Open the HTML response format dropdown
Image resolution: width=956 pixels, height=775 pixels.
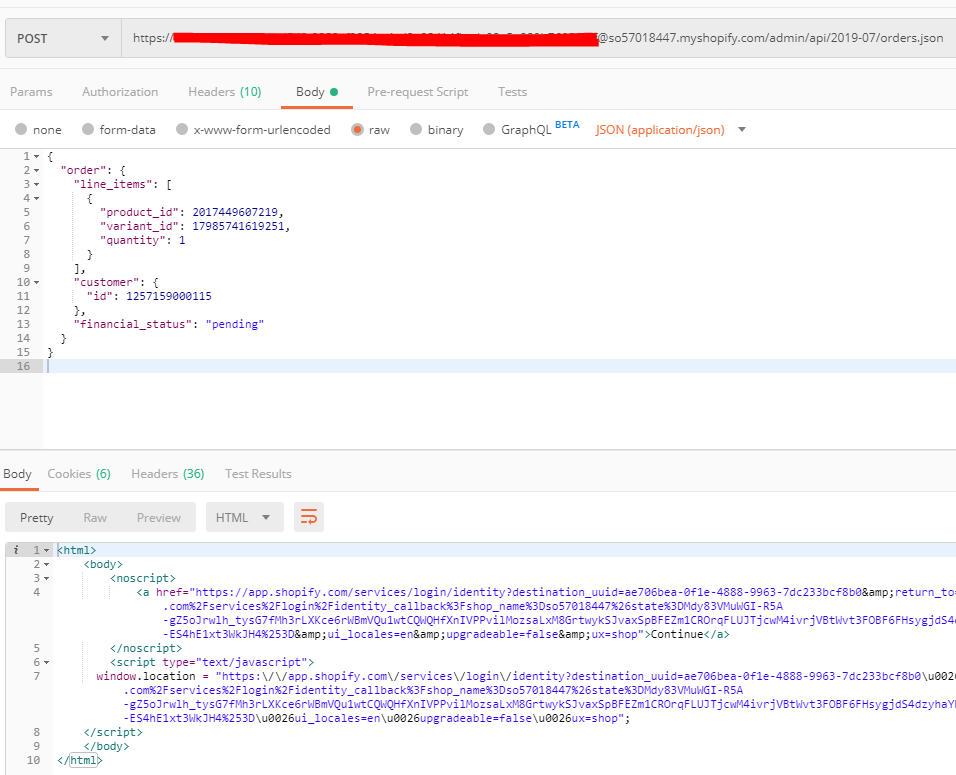point(244,518)
